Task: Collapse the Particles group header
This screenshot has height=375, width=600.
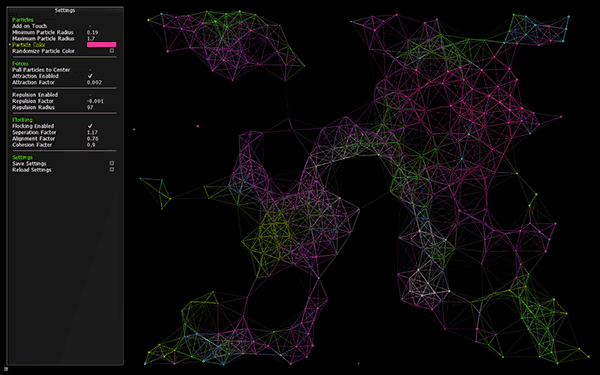Action: point(23,20)
